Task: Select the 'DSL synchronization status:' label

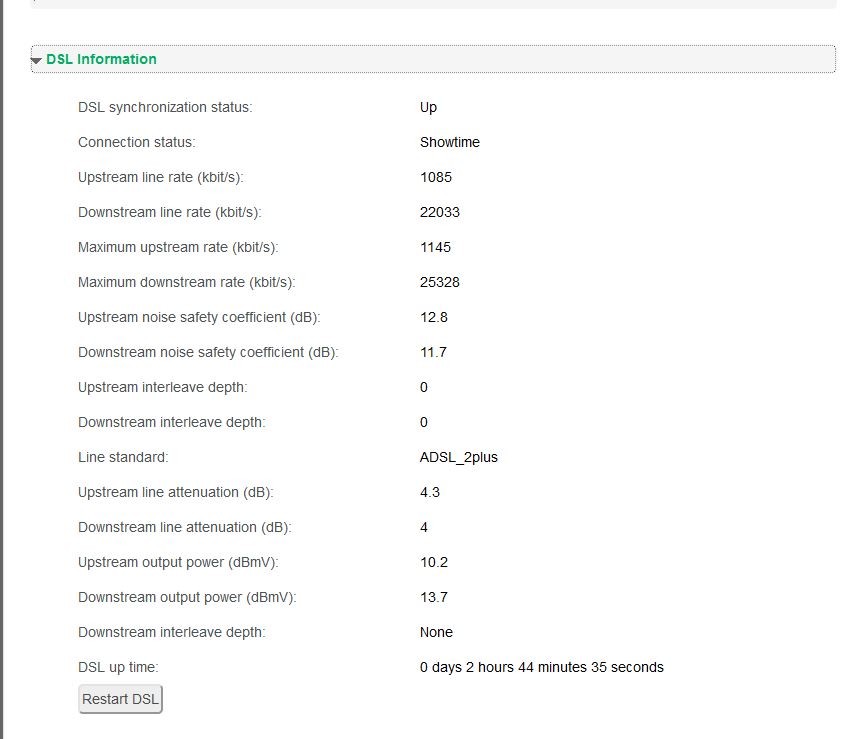Action: [165, 107]
